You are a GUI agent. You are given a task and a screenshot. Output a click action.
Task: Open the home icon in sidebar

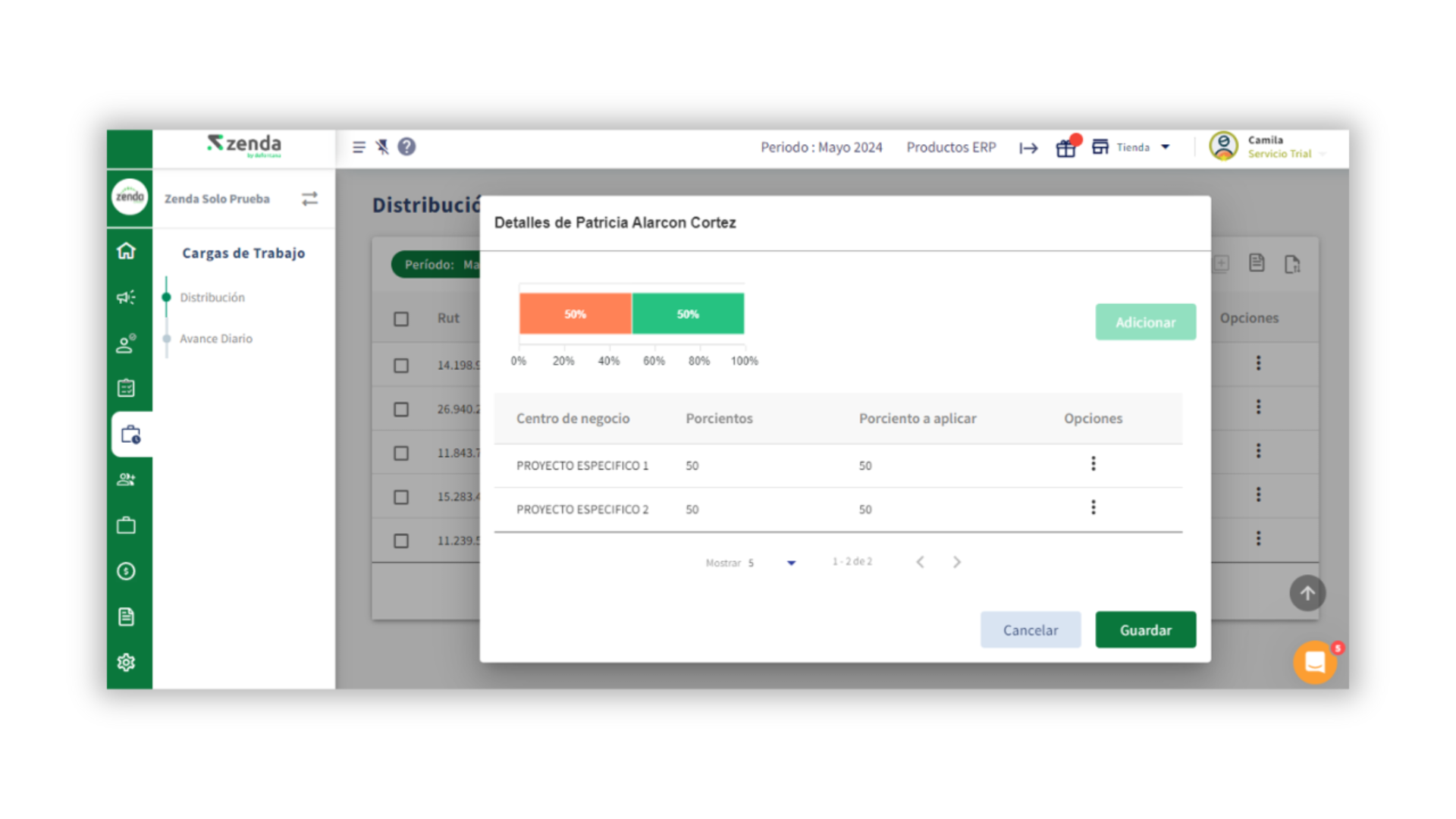coord(127,251)
